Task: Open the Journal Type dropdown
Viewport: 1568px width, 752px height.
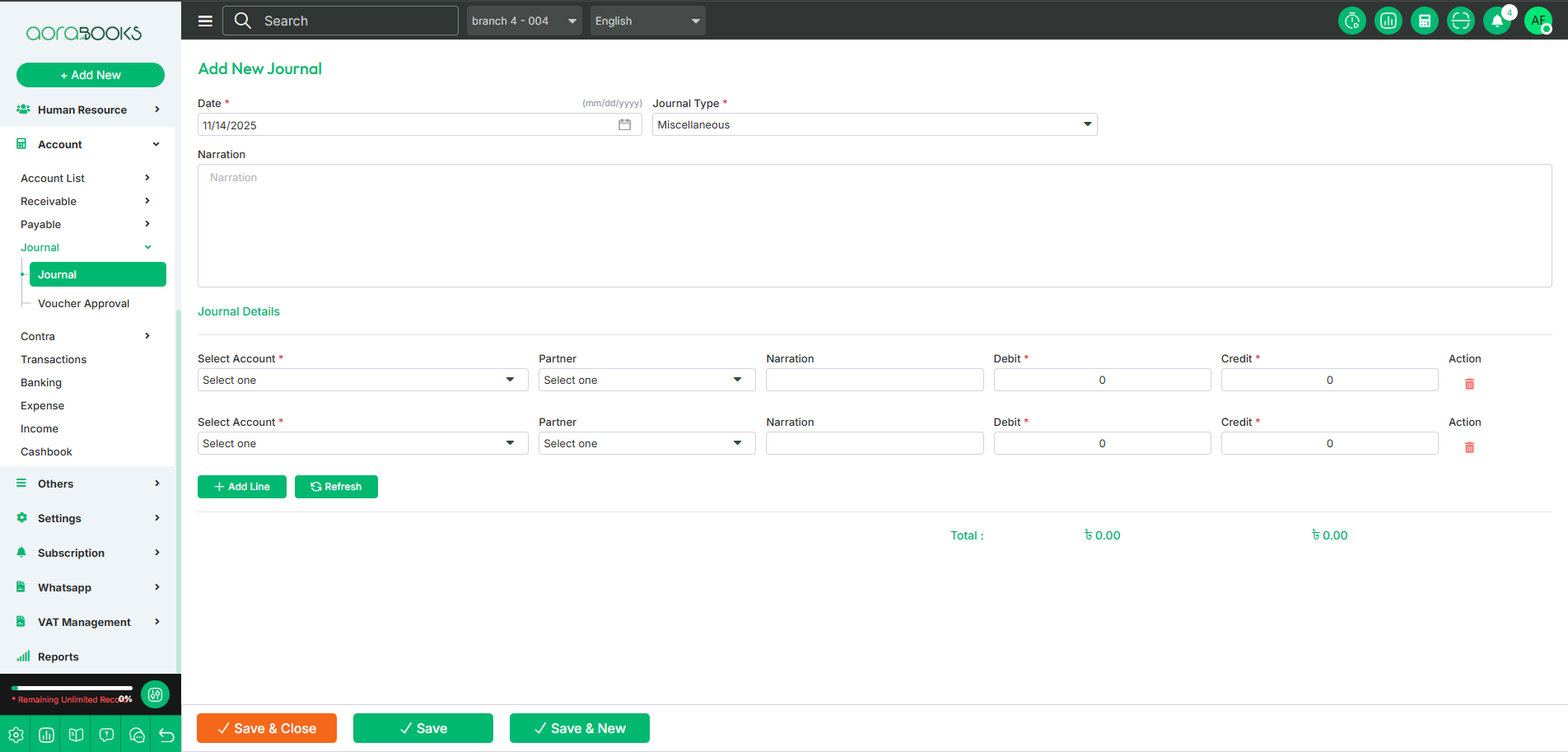Action: [874, 125]
